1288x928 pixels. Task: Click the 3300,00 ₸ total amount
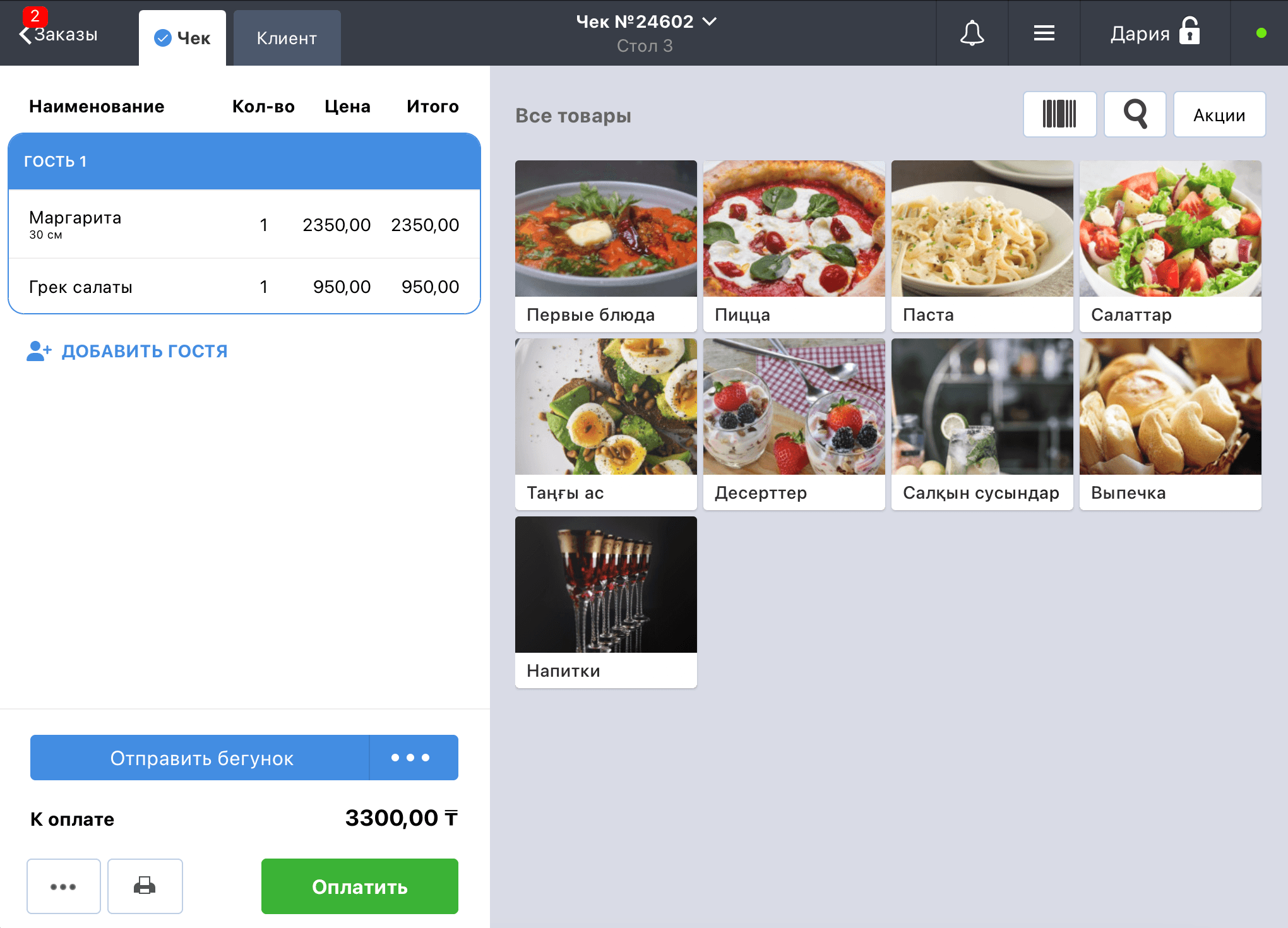(x=402, y=818)
